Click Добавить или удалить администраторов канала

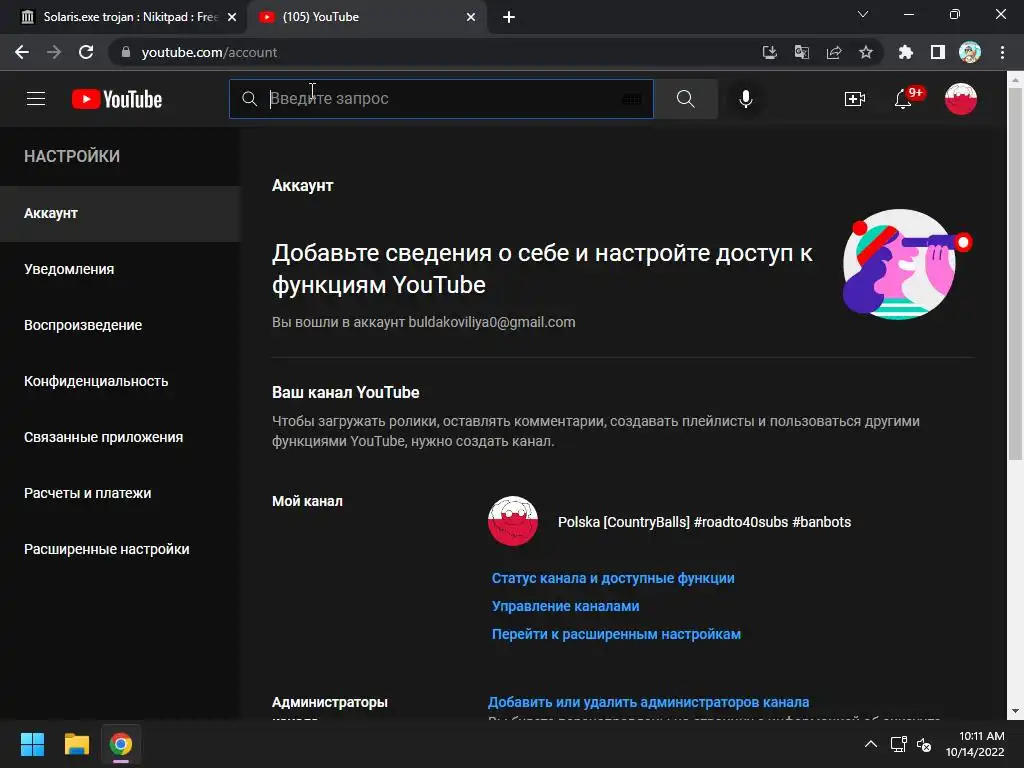pyautogui.click(x=648, y=702)
